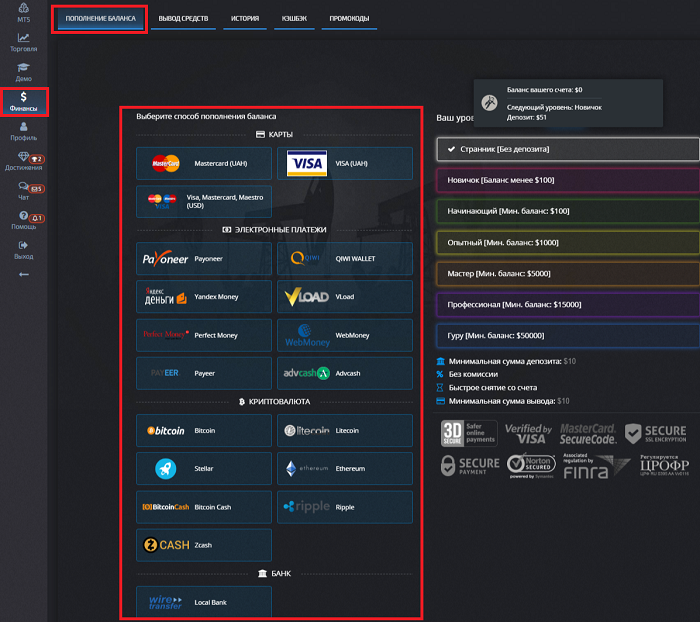The height and width of the screenshot is (622, 700).
Task: Open the Помощь question mark icon
Action: [x=23, y=216]
